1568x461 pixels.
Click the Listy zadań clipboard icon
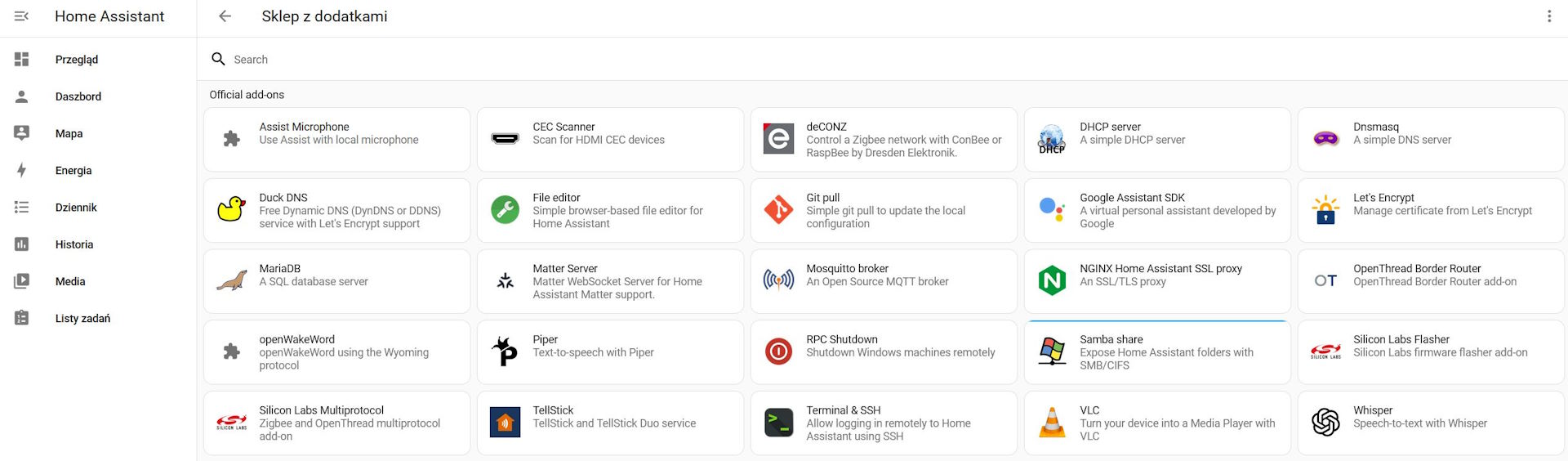point(22,318)
